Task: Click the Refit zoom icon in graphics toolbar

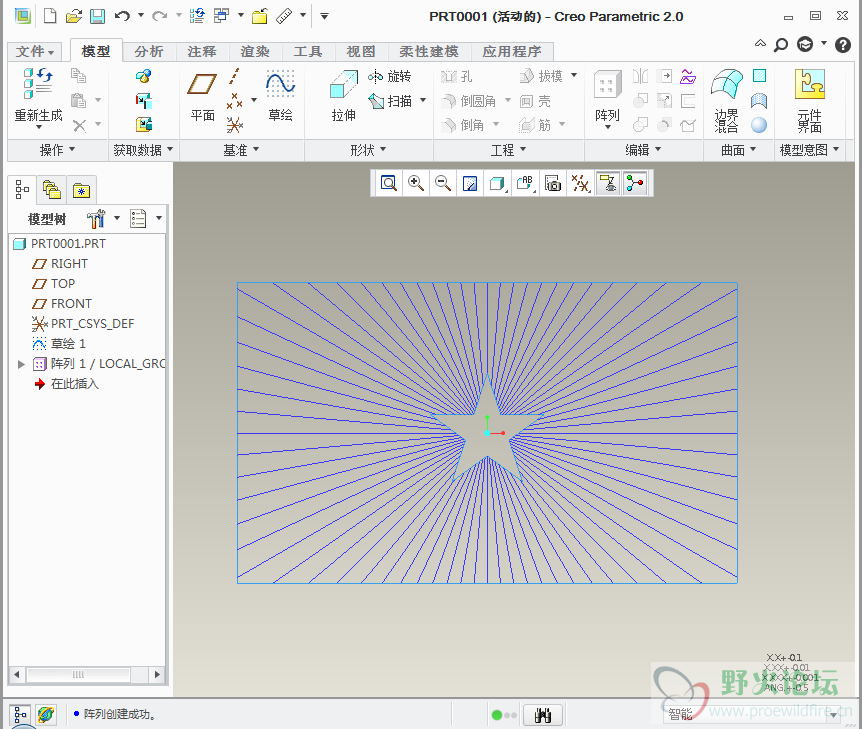Action: coord(388,182)
